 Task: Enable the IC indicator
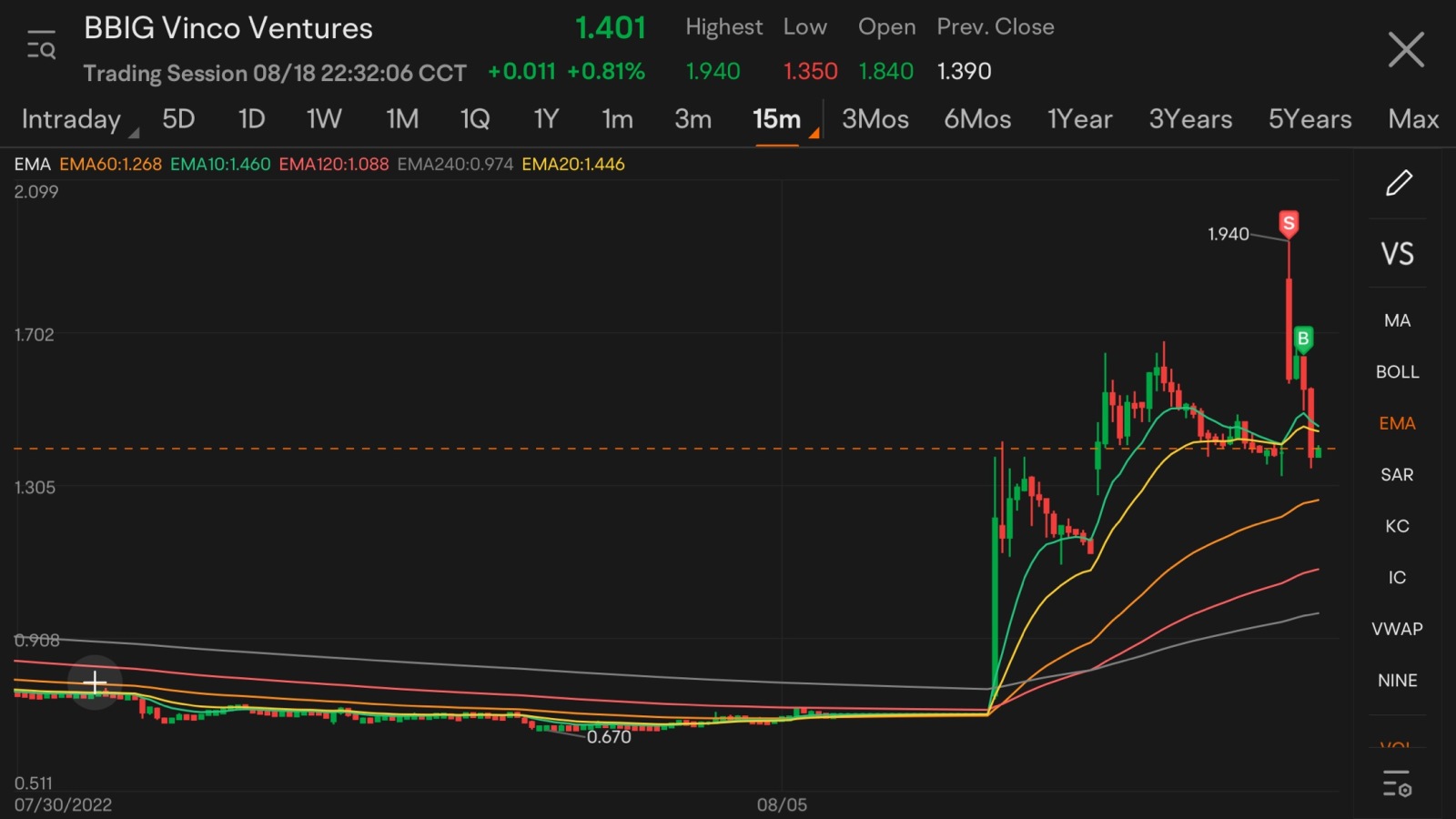coord(1397,578)
